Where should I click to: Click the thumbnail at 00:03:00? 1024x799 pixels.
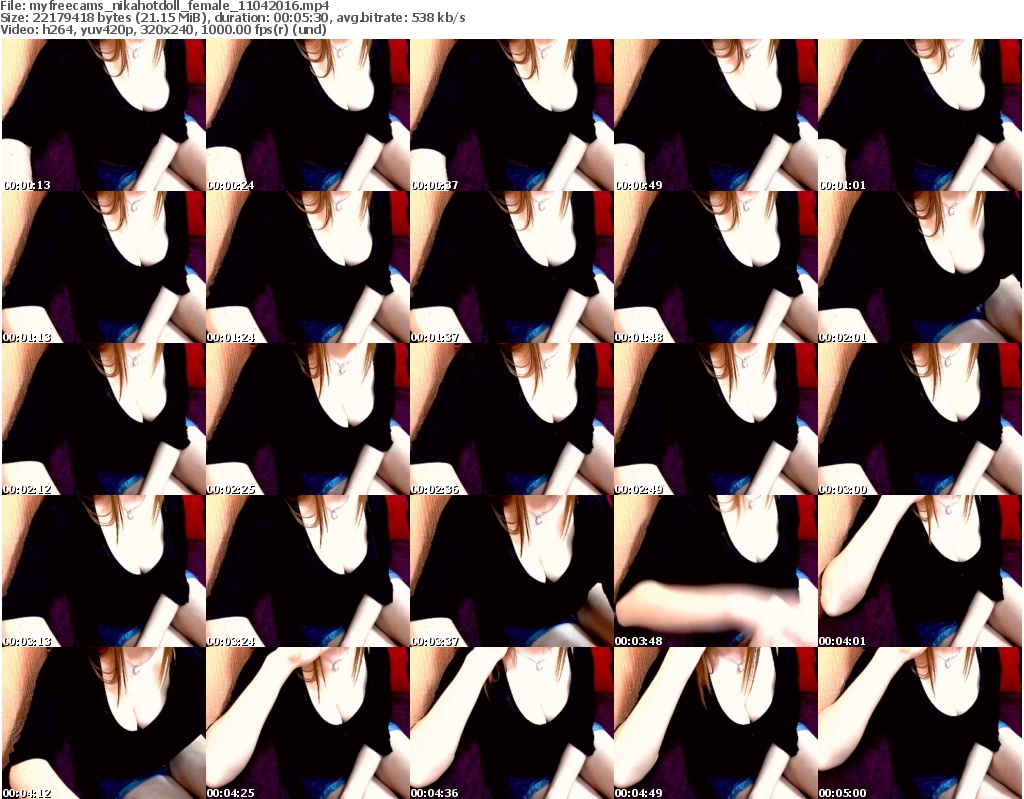coord(919,419)
